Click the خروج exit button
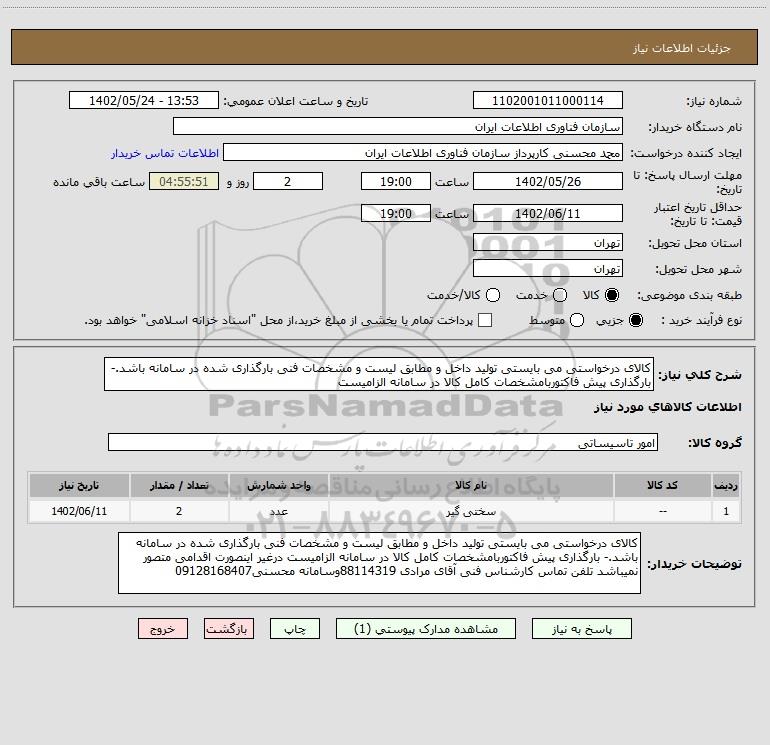The image size is (770, 745). coord(163,629)
